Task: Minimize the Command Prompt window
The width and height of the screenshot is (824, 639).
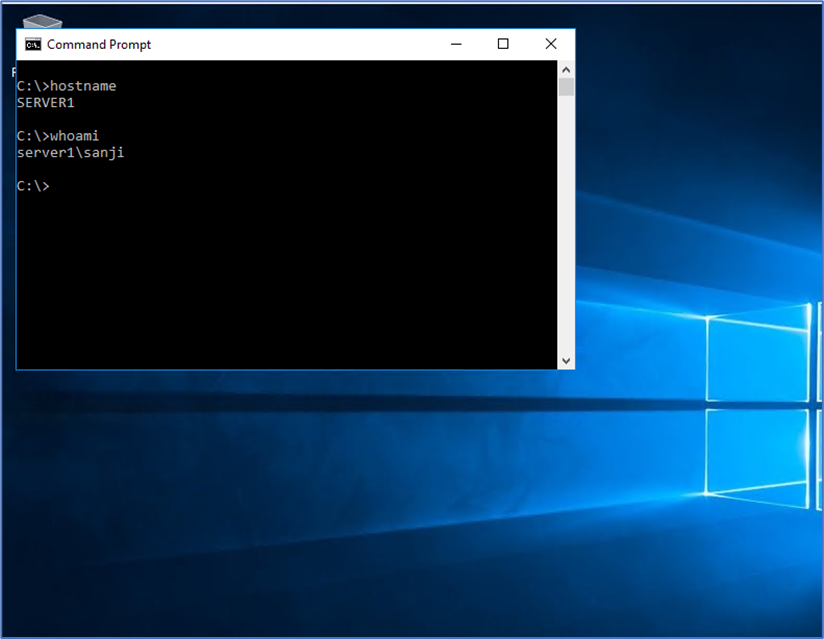Action: point(456,44)
